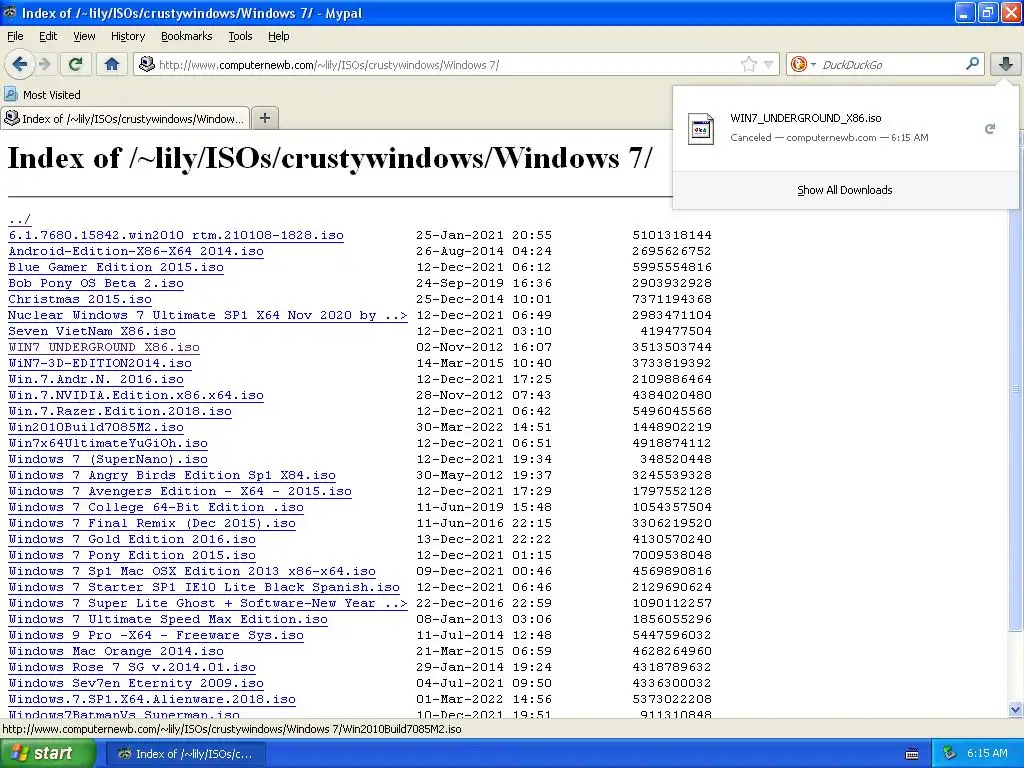Click the site identity icon in address bar
1024x768 pixels.
[146, 64]
